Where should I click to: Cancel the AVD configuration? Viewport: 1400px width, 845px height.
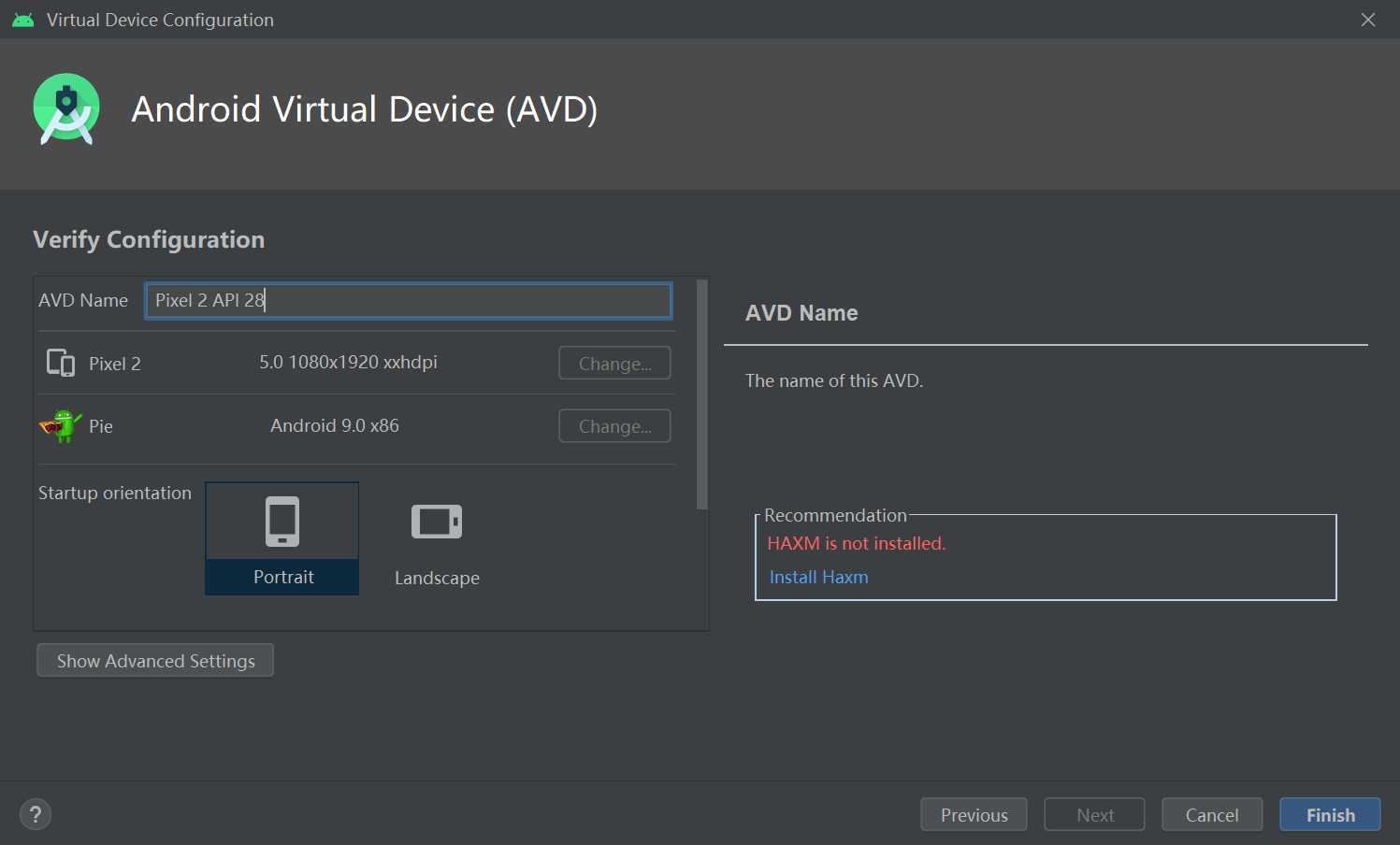pos(1212,815)
